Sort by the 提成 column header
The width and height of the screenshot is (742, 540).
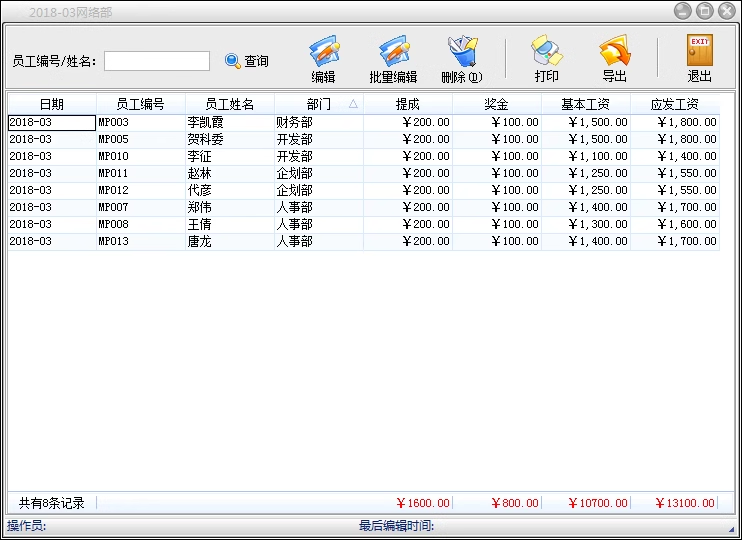(408, 104)
